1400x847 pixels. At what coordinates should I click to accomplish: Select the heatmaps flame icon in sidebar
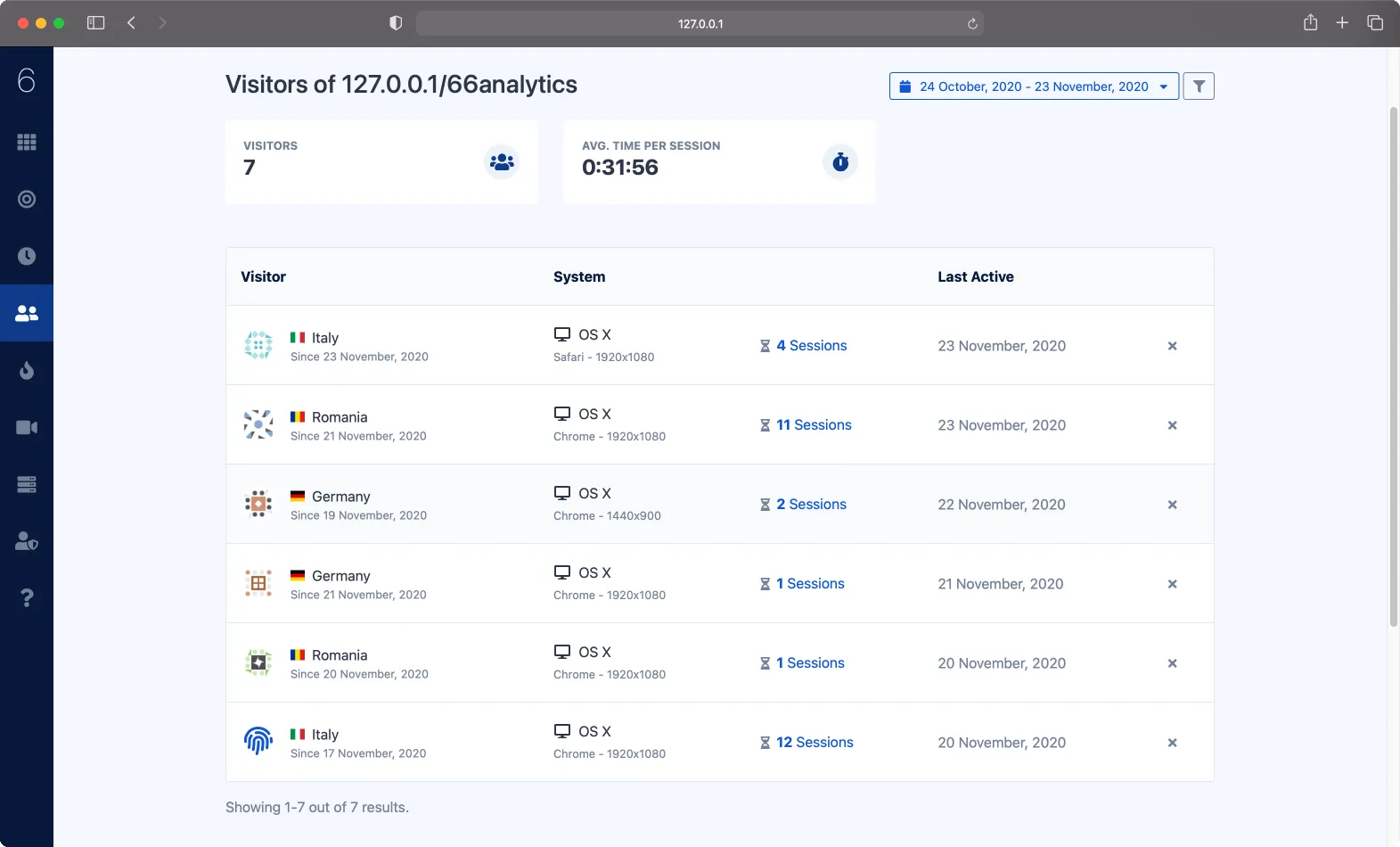click(x=27, y=370)
